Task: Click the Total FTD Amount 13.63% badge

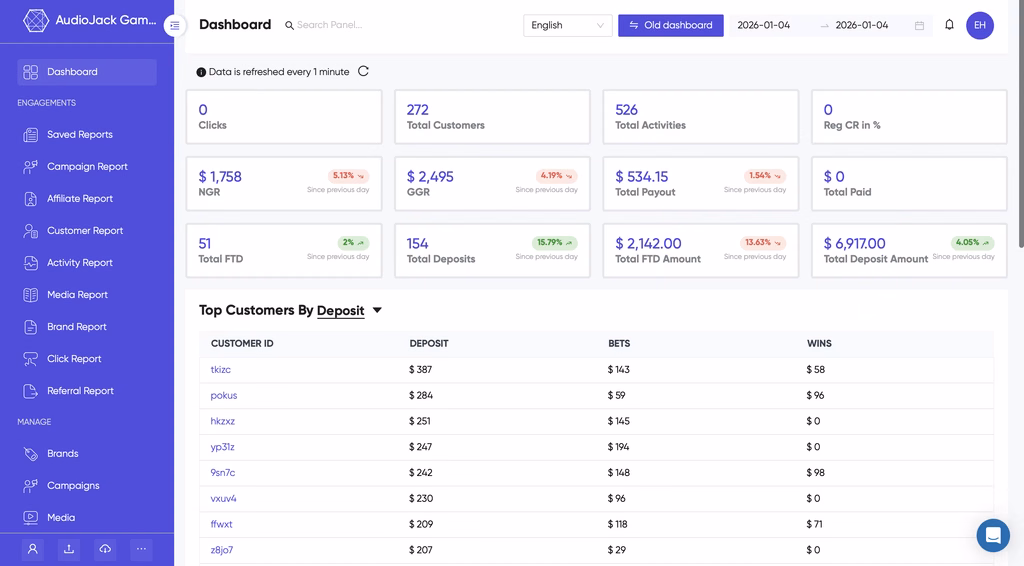Action: (x=763, y=242)
